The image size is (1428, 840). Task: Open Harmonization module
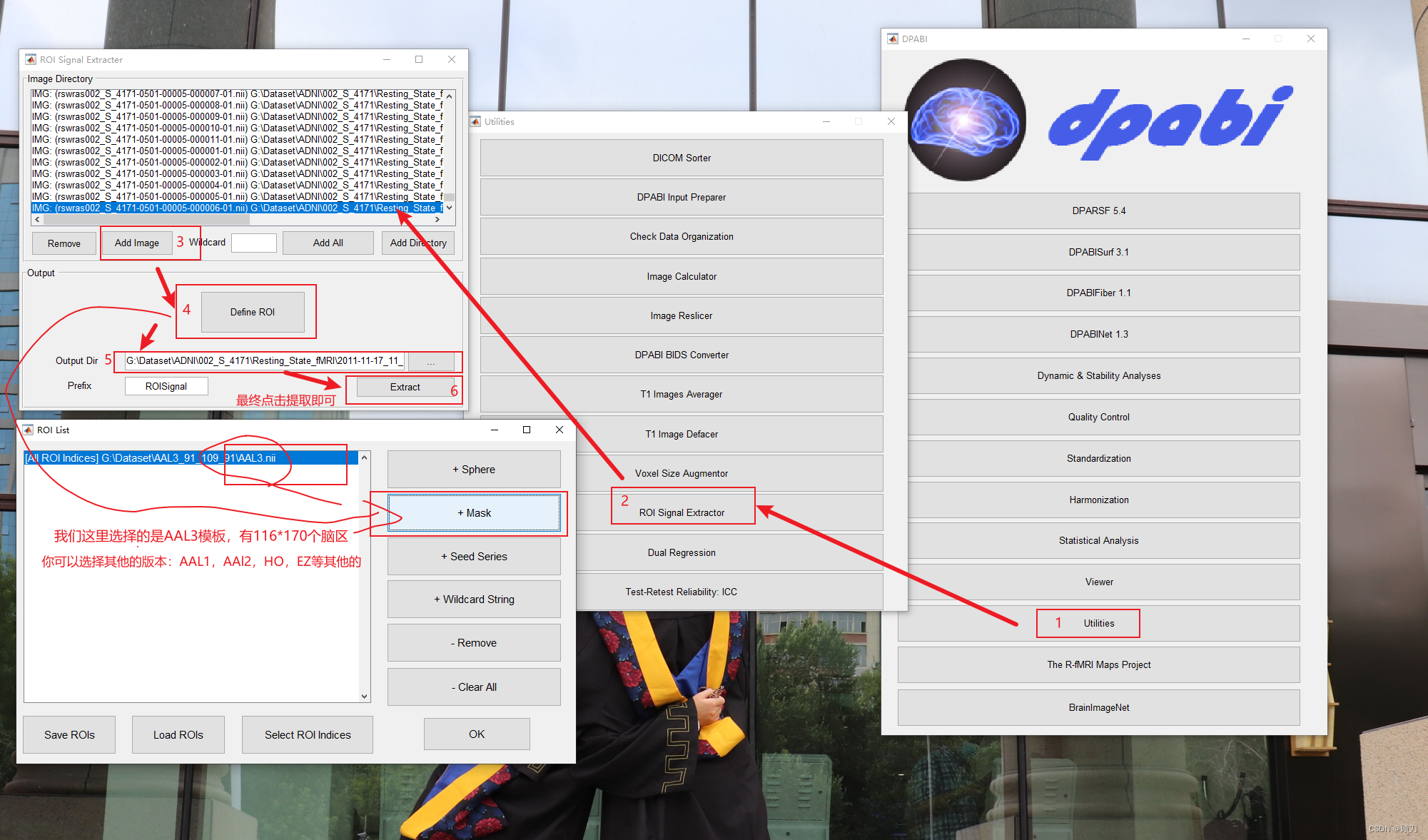click(x=1098, y=500)
